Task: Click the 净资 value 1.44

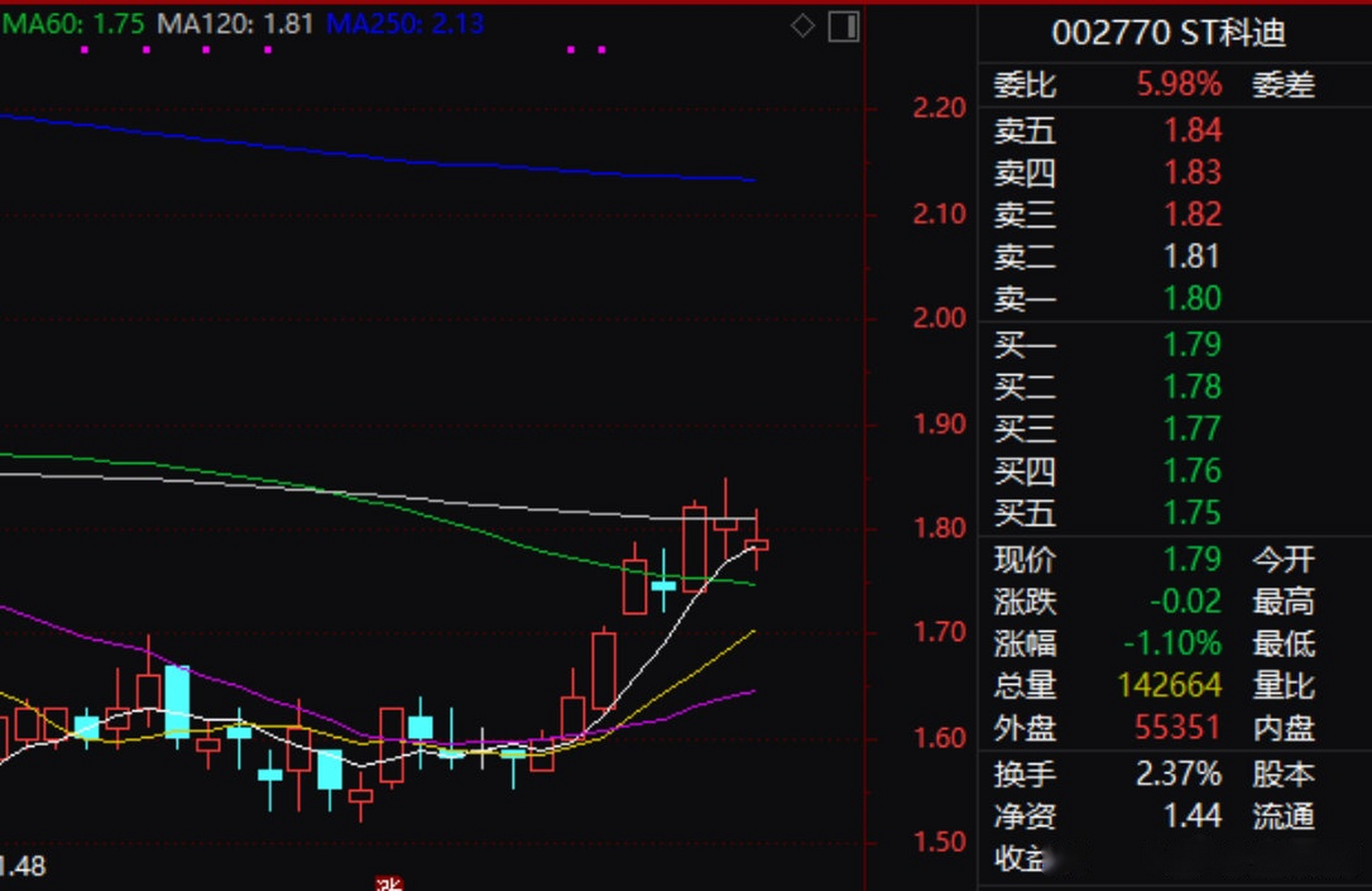Action: pos(1193,815)
